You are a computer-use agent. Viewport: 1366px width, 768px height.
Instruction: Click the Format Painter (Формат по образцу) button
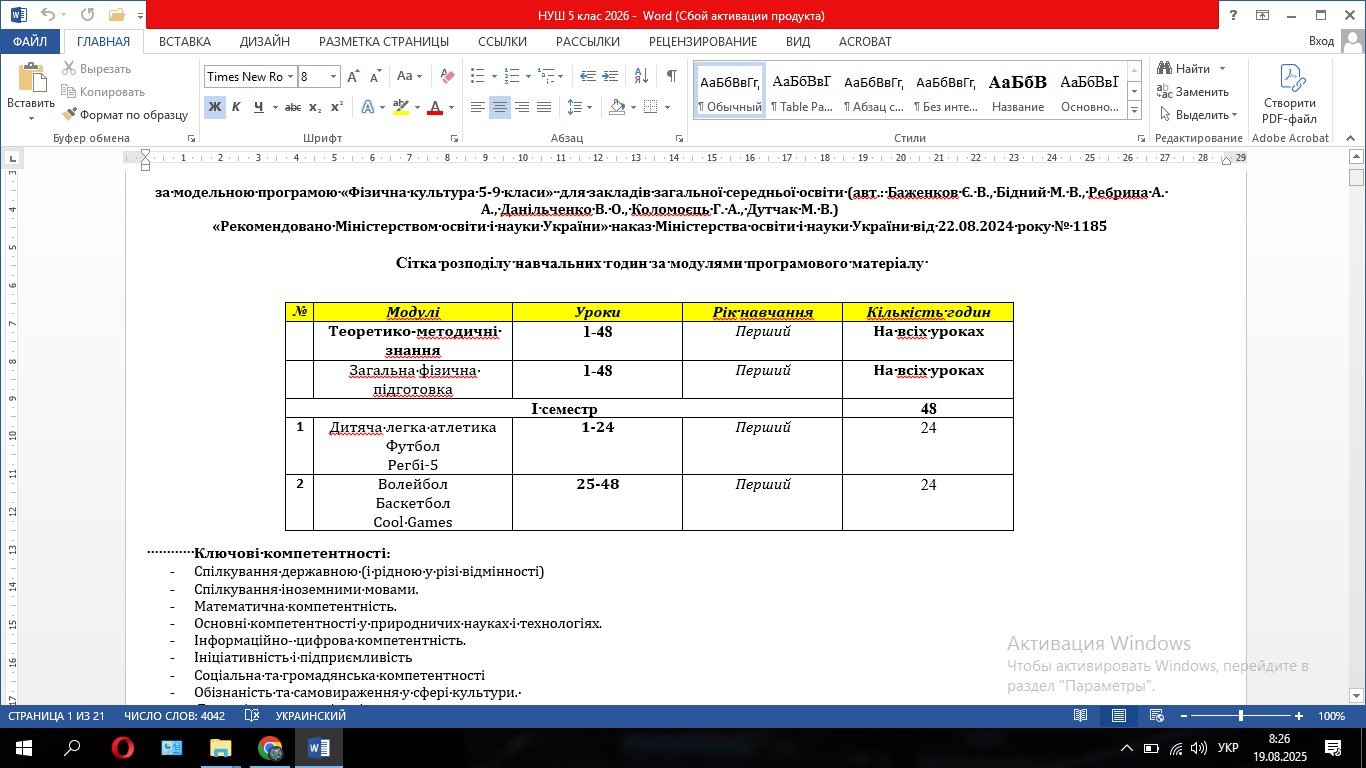coord(125,115)
